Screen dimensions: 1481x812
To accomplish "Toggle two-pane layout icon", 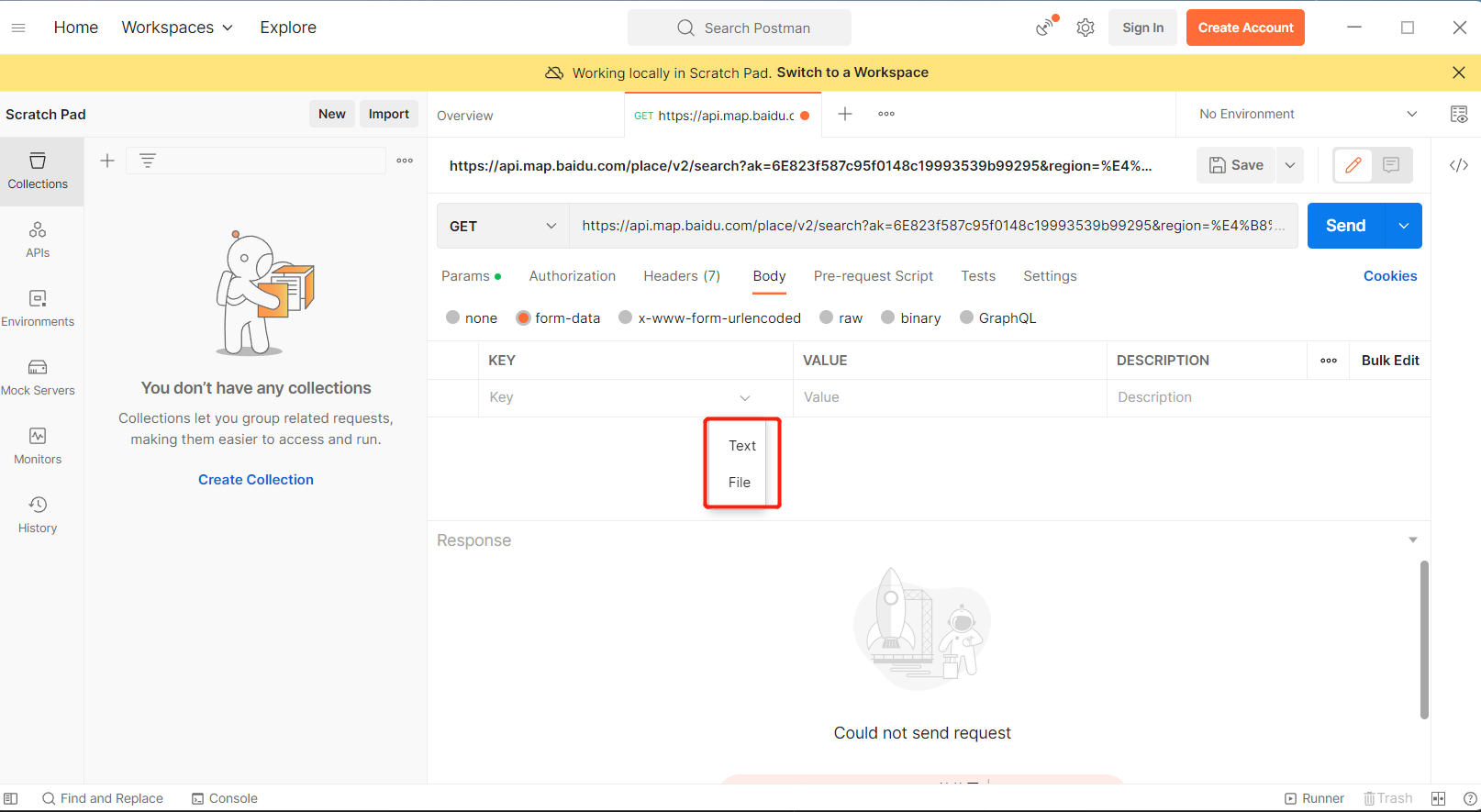I will coord(1438,798).
